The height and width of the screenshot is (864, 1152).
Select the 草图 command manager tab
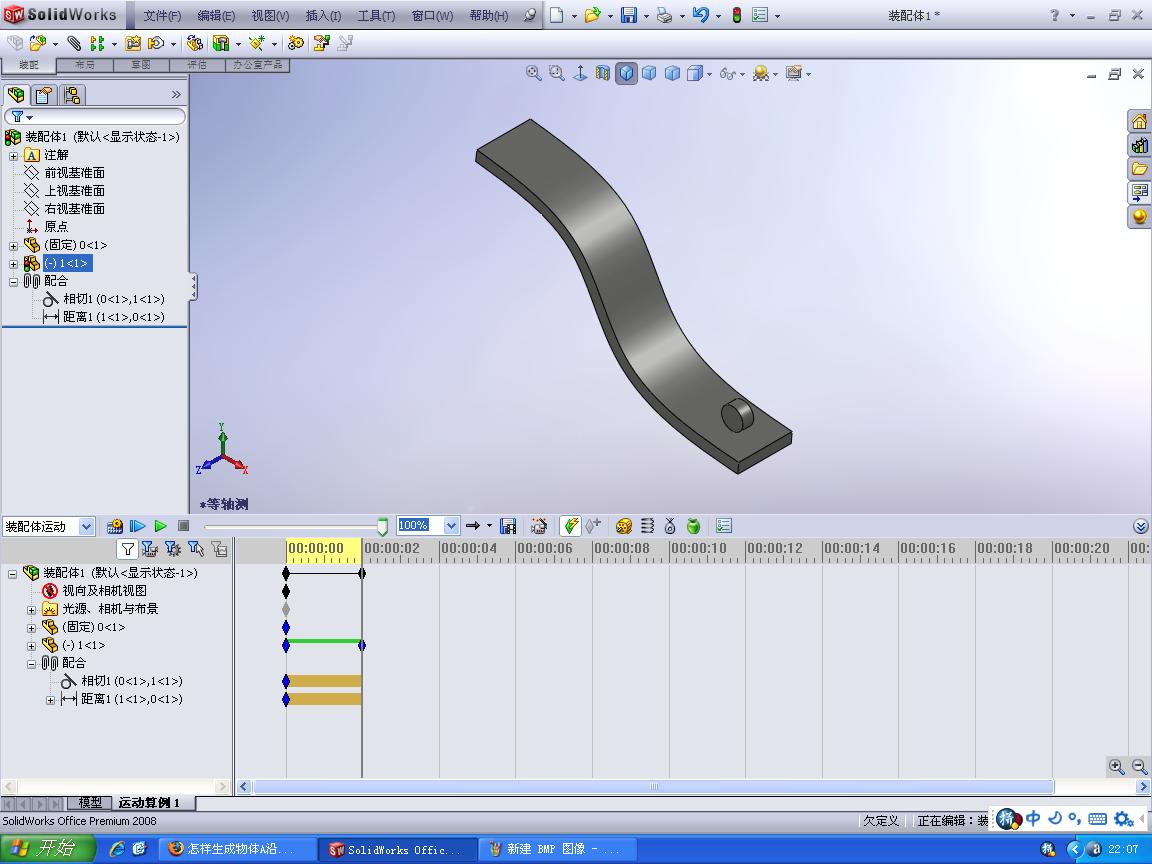(x=141, y=65)
